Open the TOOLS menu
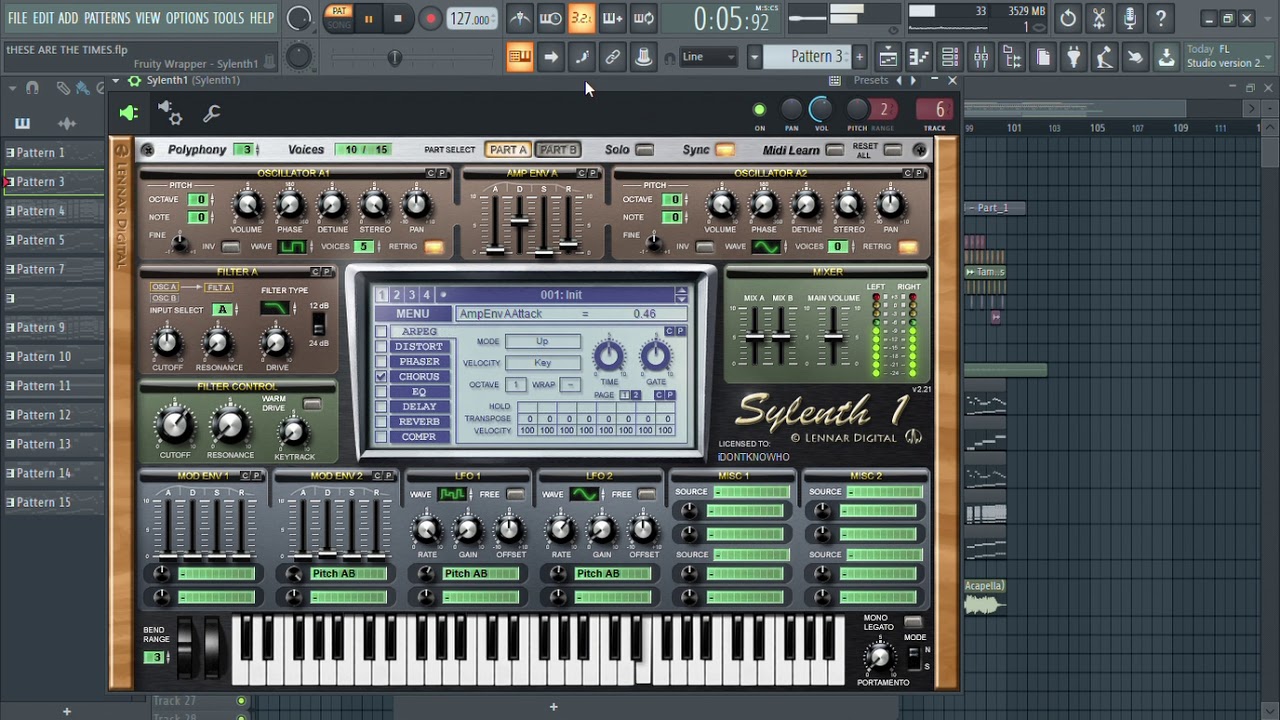 [228, 18]
